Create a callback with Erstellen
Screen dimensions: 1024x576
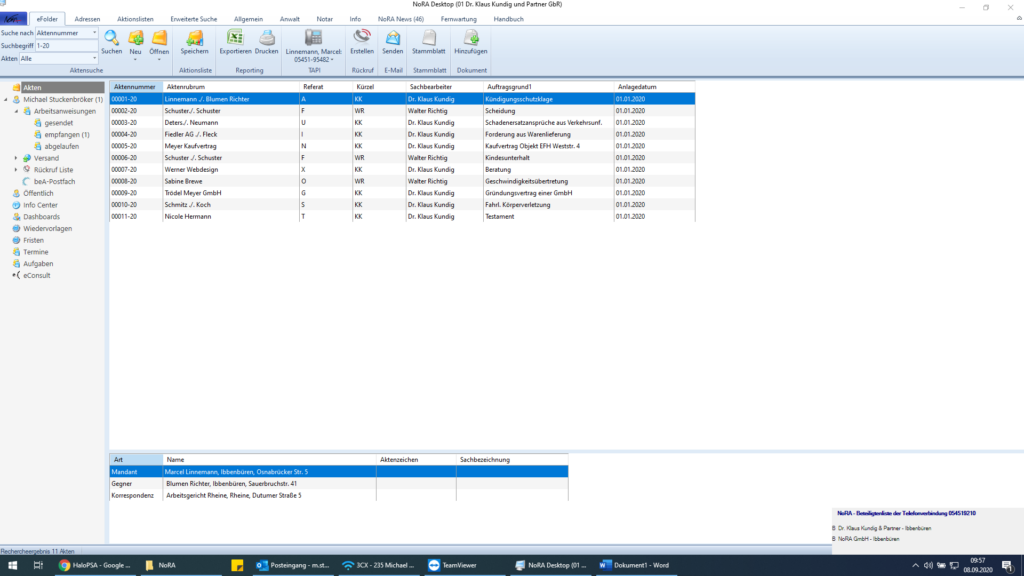(x=362, y=40)
